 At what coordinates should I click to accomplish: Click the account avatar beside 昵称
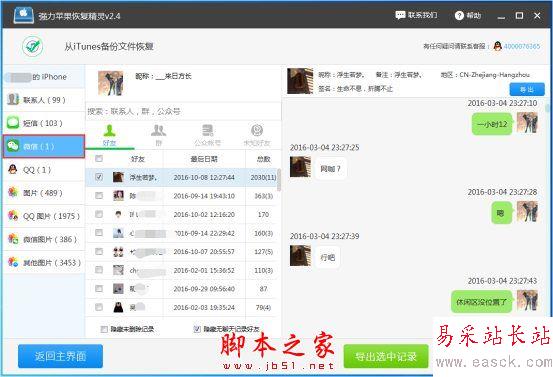coord(111,83)
